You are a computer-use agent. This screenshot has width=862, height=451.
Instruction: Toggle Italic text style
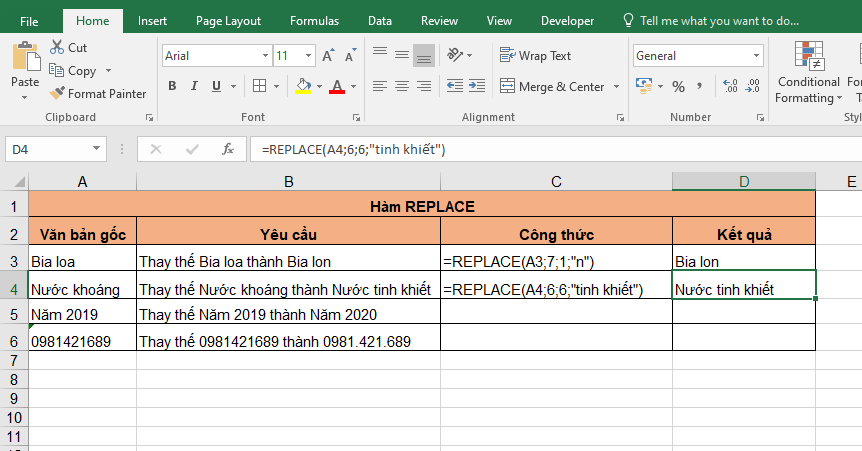click(x=199, y=87)
